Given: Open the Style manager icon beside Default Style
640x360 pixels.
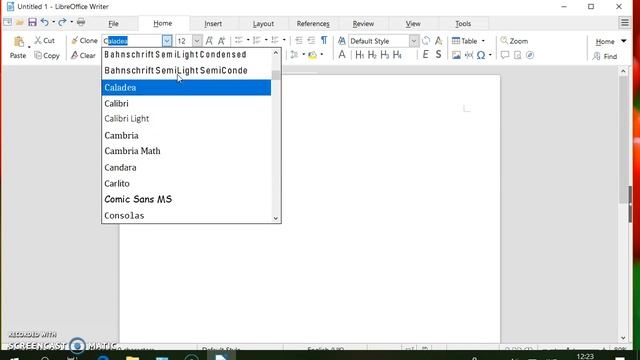Looking at the screenshot, I should 342,41.
